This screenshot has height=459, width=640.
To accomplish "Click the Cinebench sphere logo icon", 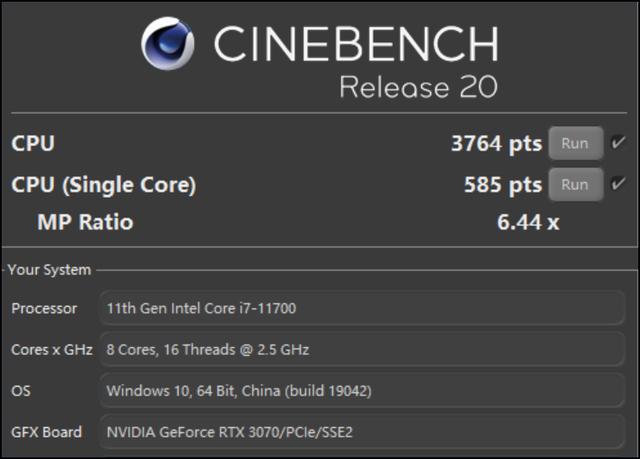I will 168,42.
